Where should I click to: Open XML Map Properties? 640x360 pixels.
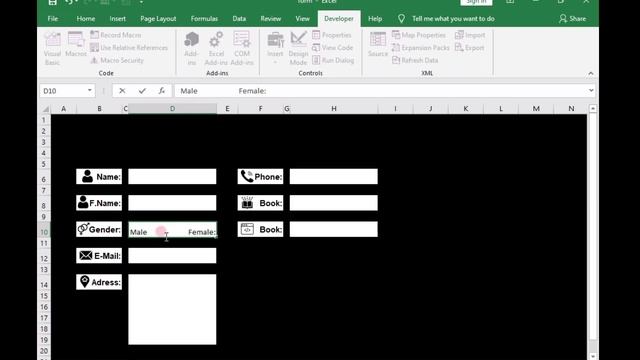coord(418,35)
